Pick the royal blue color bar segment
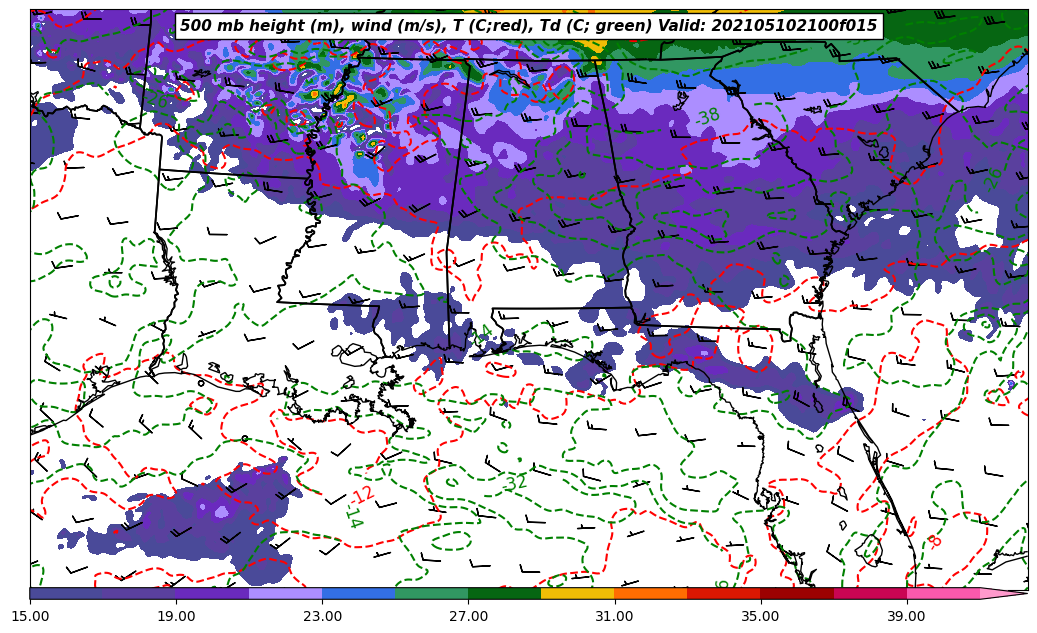Viewport: 1037px width, 633px height. [358, 593]
